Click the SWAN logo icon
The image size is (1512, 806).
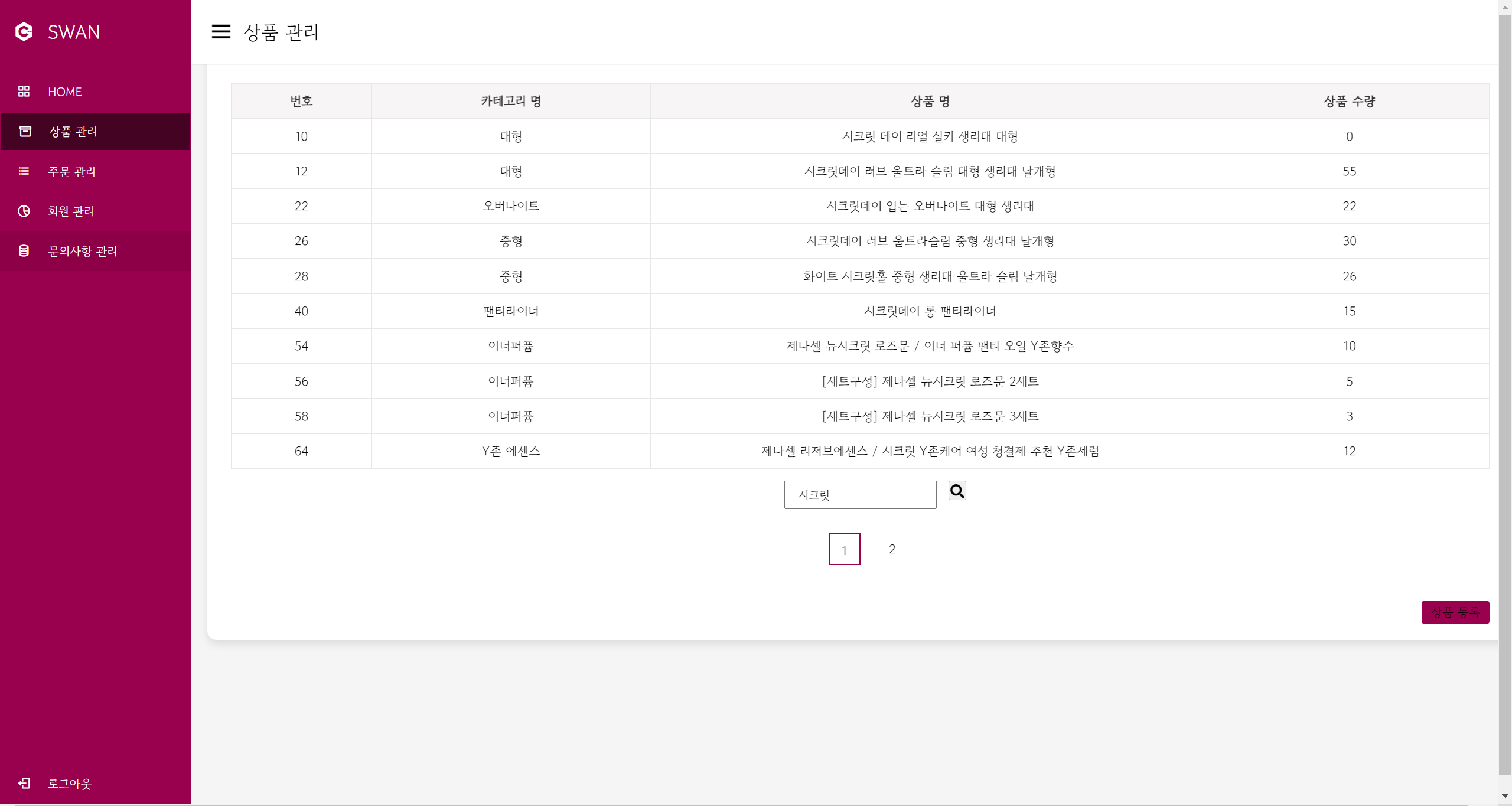tap(24, 32)
